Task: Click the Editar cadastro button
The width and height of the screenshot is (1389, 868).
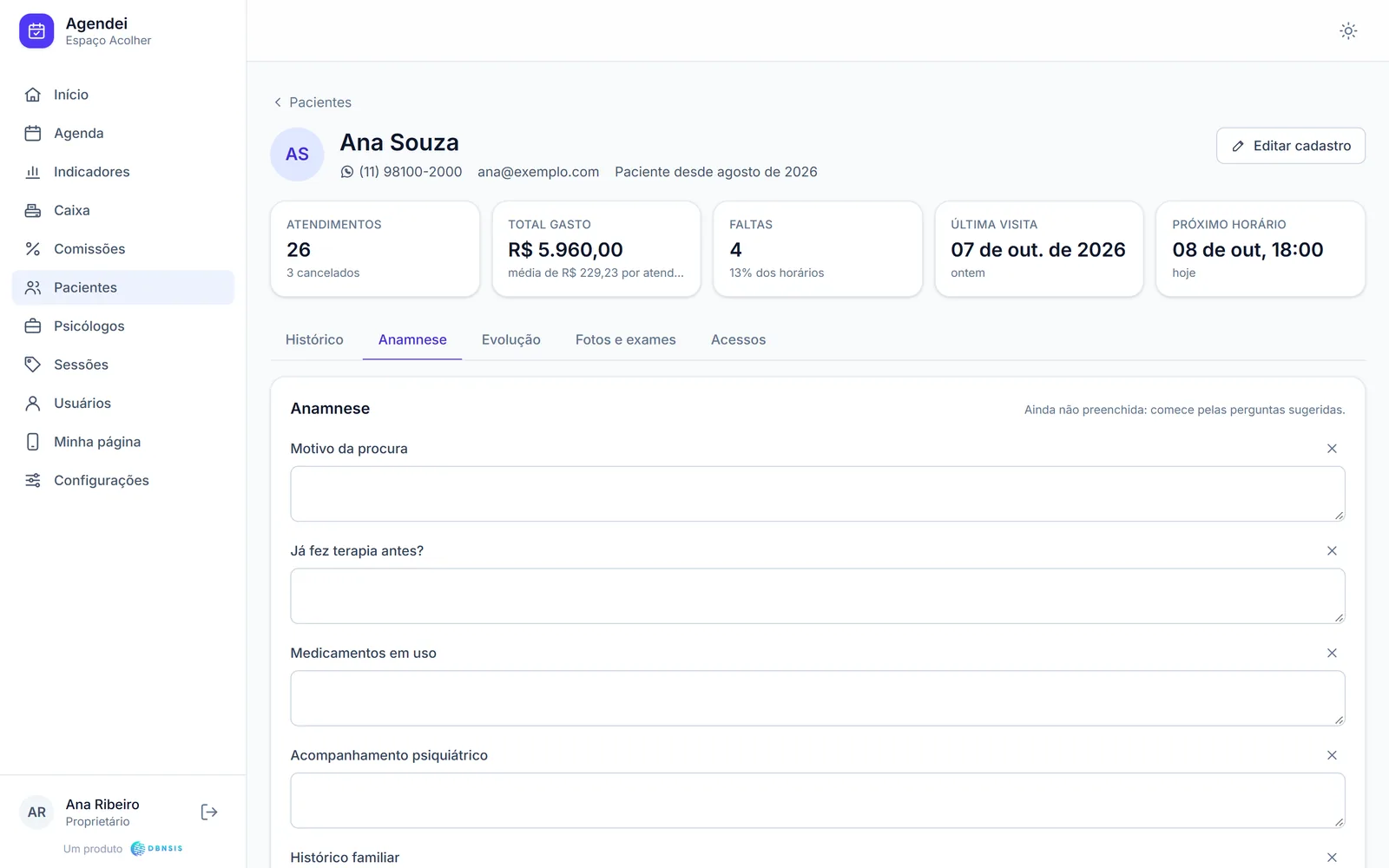Action: pyautogui.click(x=1291, y=146)
